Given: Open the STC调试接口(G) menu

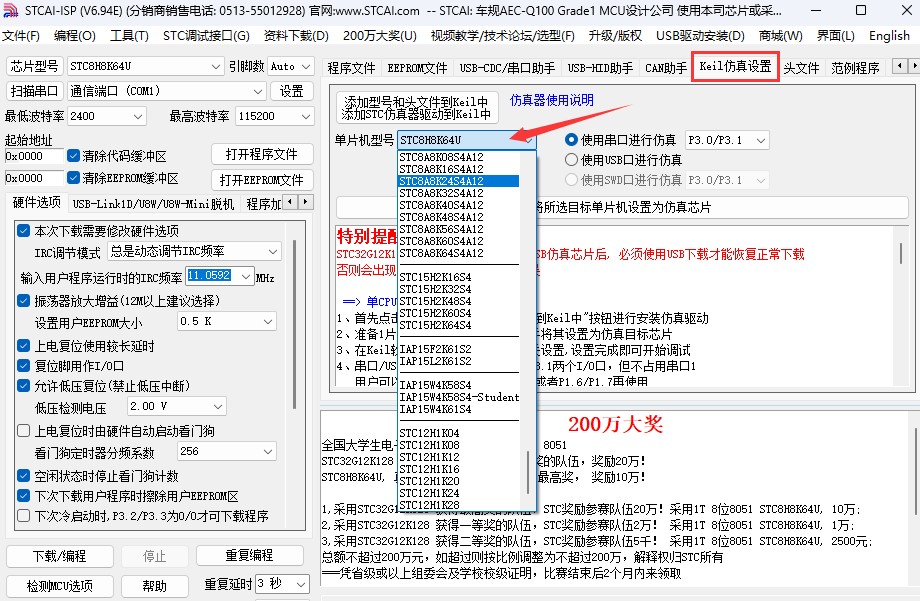Looking at the screenshot, I should tap(206, 36).
